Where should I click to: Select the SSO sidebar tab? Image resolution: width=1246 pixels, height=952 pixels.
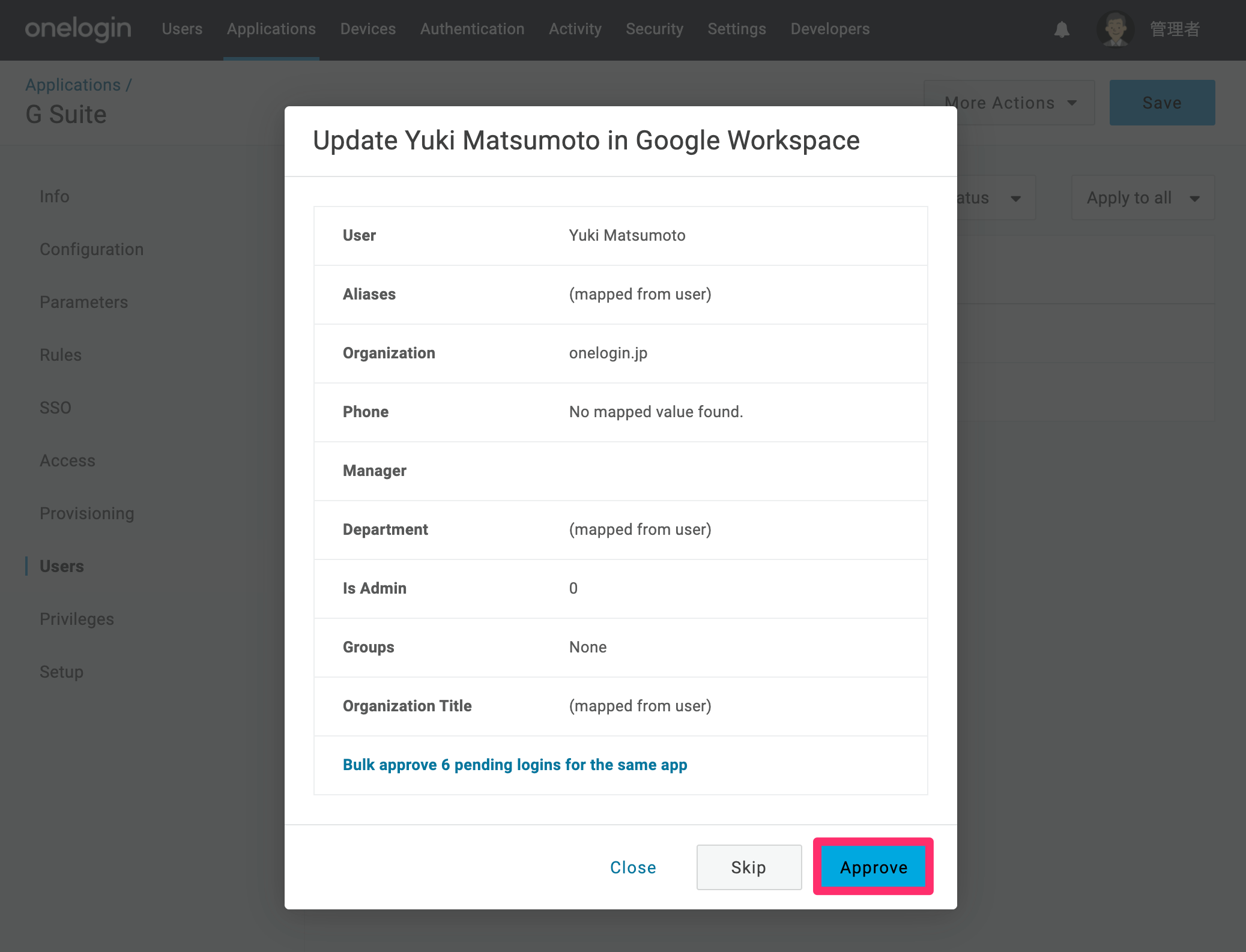[x=55, y=408]
